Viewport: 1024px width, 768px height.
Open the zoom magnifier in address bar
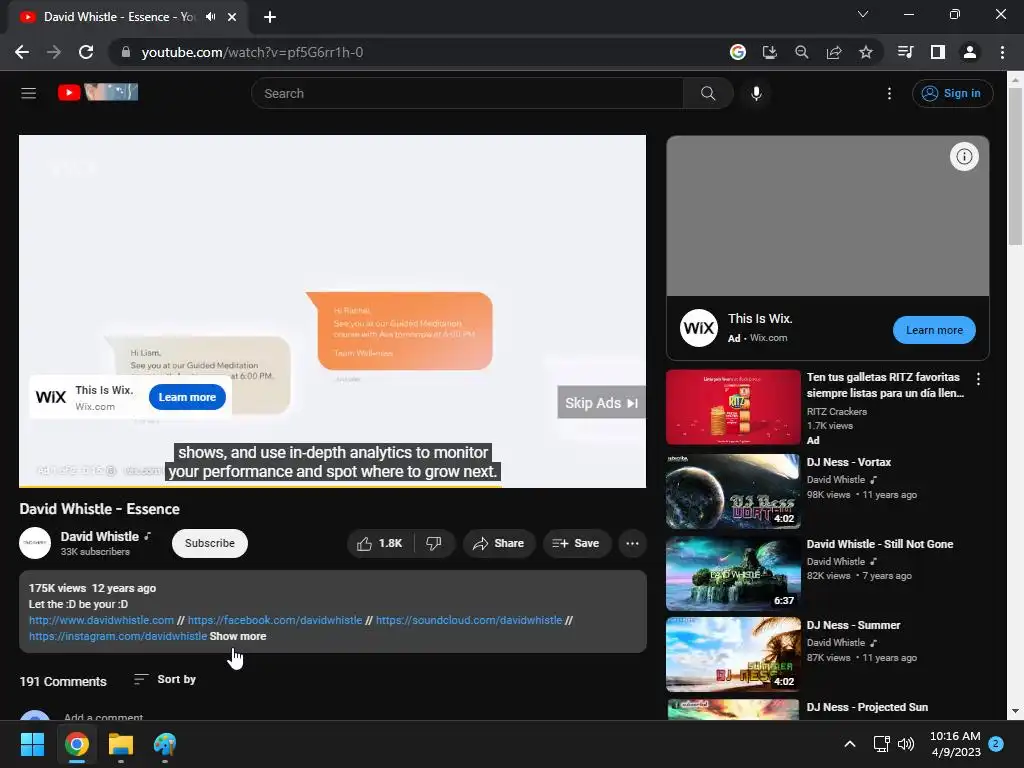pyautogui.click(x=801, y=52)
